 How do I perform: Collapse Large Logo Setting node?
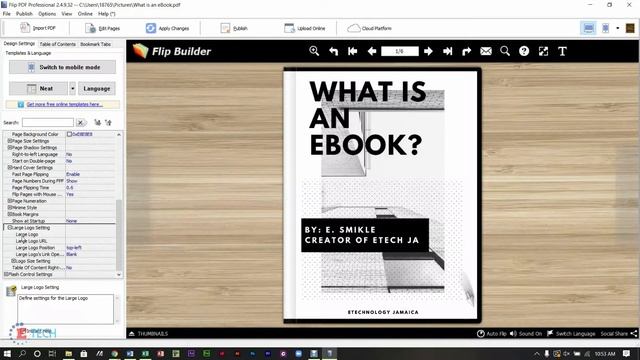click(9, 228)
